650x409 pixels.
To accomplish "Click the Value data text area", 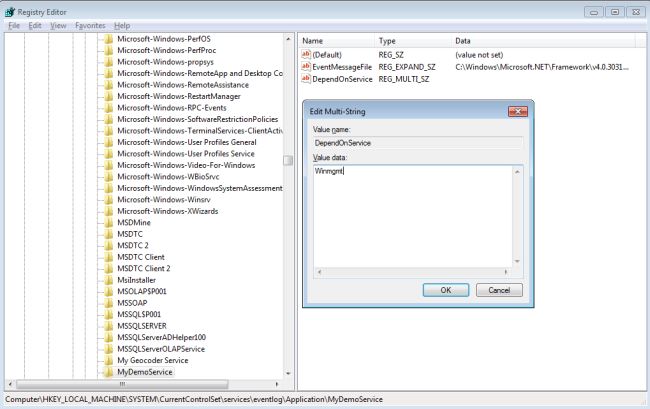I will coord(413,216).
